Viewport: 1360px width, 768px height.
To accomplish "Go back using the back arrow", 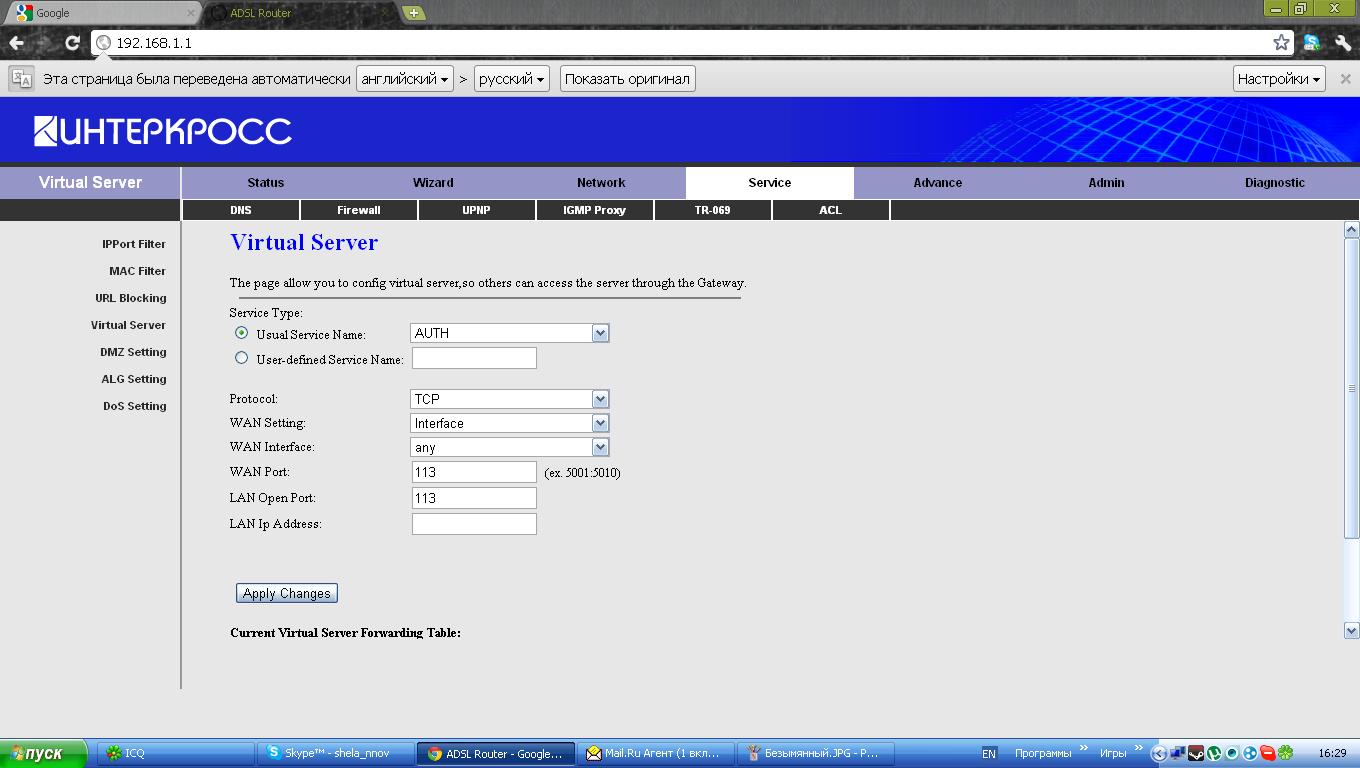I will [x=17, y=43].
